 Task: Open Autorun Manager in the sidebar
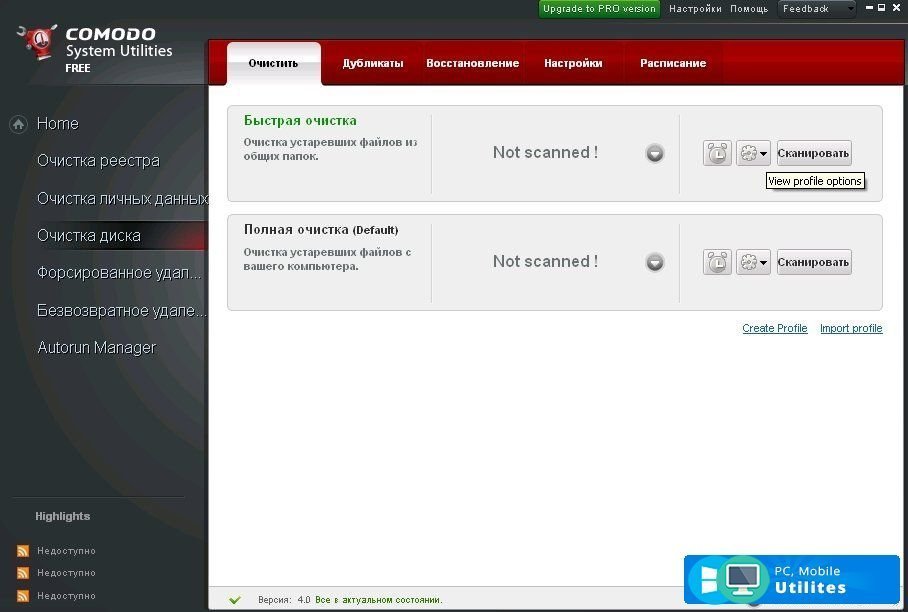[x=97, y=347]
